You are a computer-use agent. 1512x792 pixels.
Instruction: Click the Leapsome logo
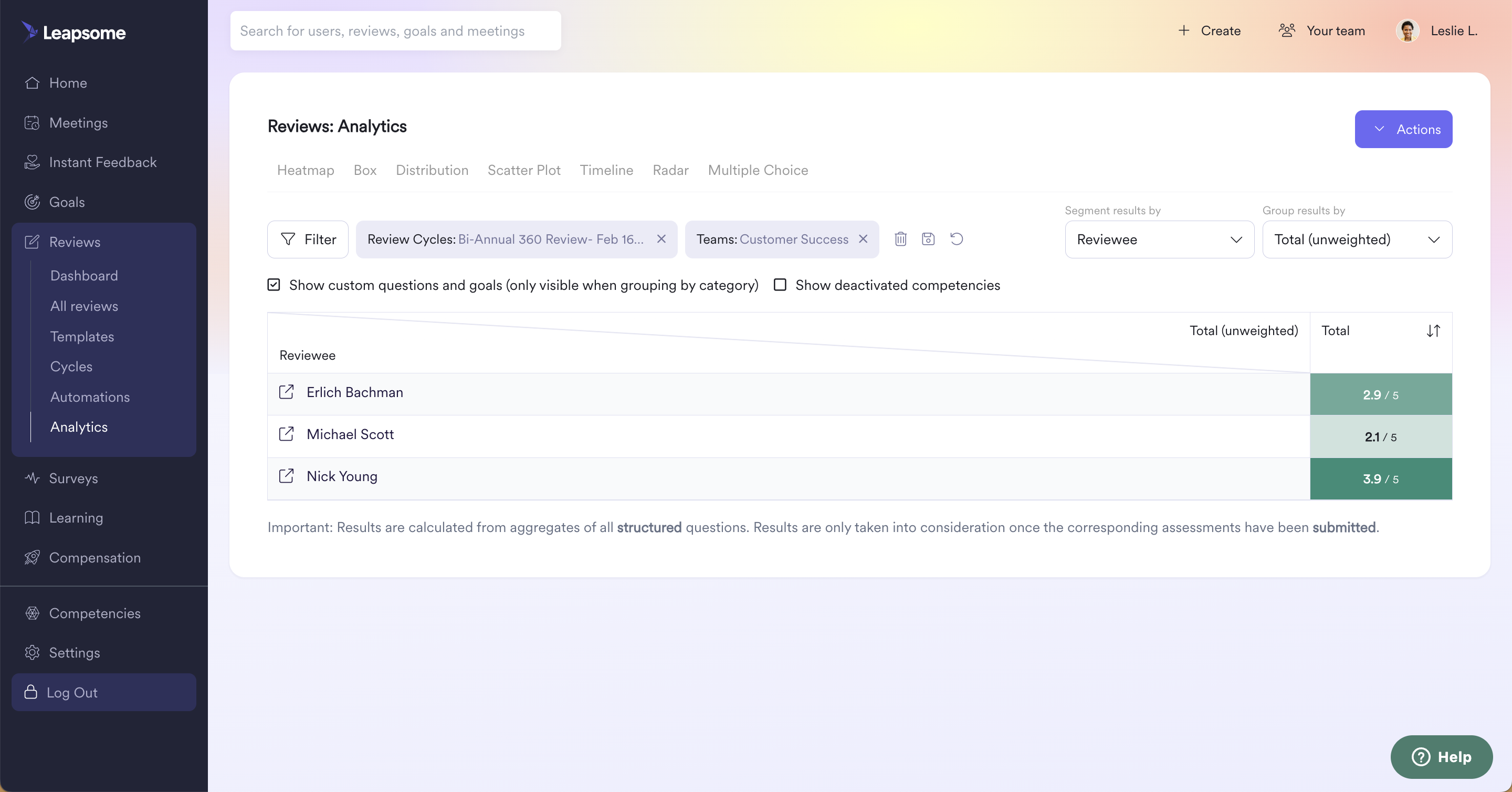point(73,32)
